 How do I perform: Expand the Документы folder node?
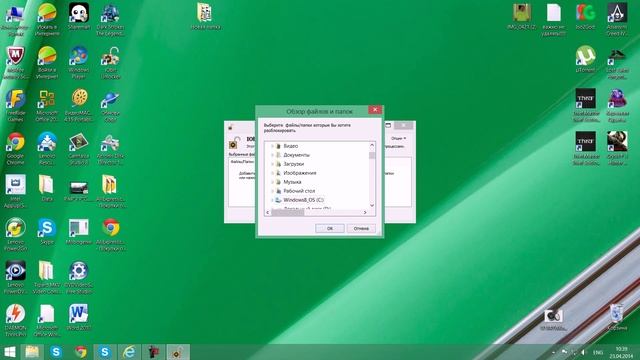click(272, 155)
